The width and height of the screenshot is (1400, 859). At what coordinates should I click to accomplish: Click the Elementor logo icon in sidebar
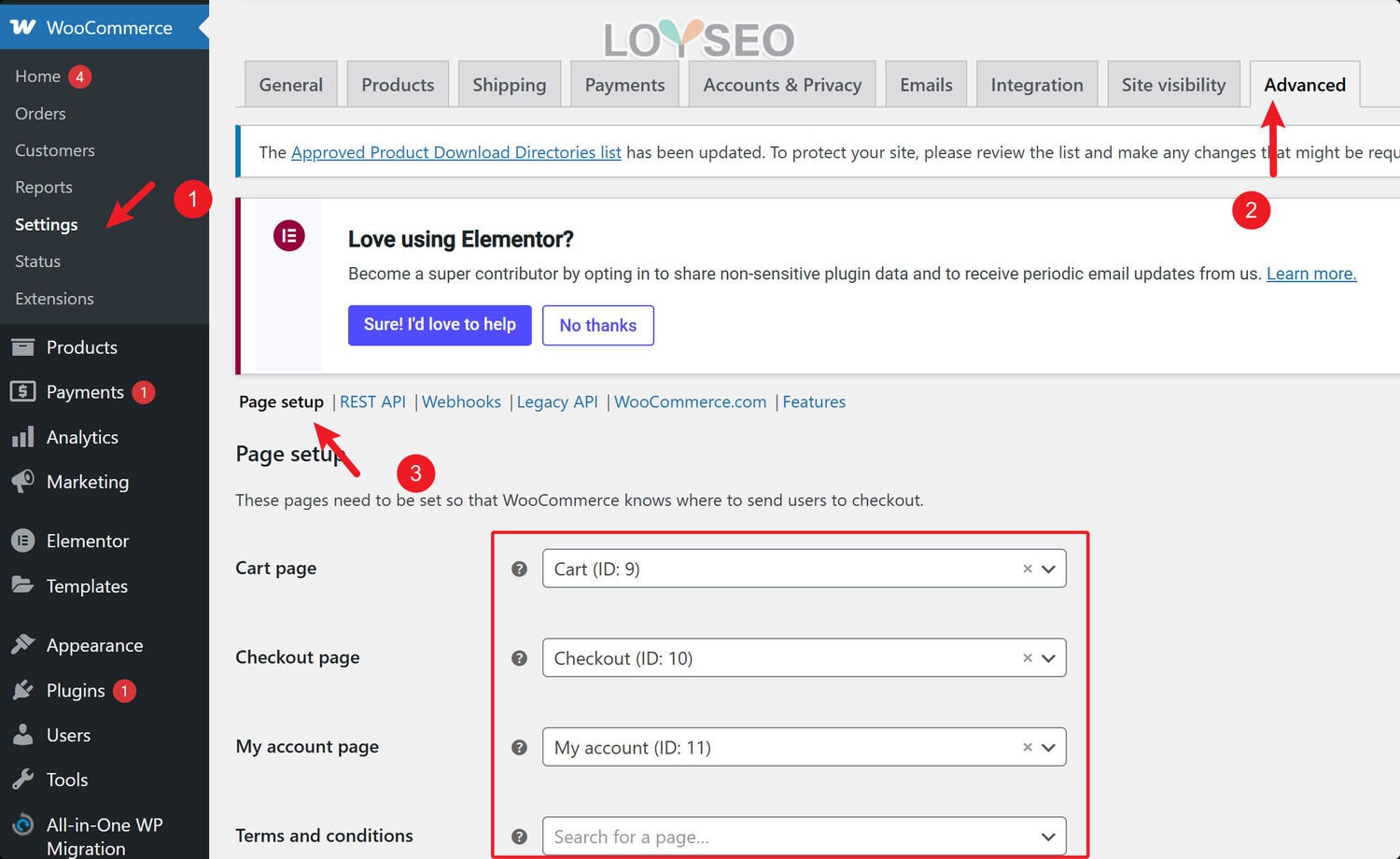click(x=23, y=541)
